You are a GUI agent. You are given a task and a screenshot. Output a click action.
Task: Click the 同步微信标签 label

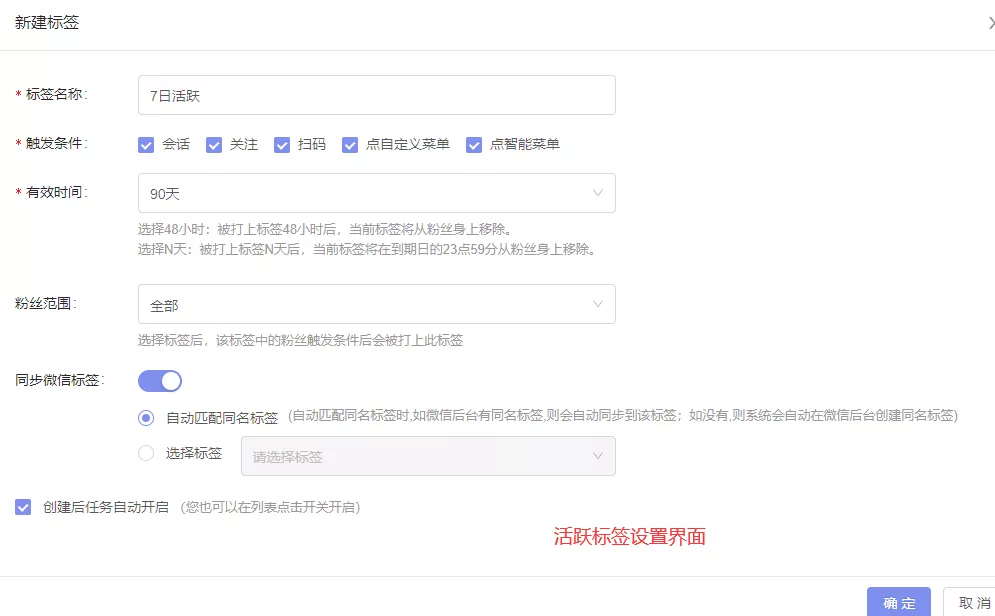pyautogui.click(x=60, y=380)
